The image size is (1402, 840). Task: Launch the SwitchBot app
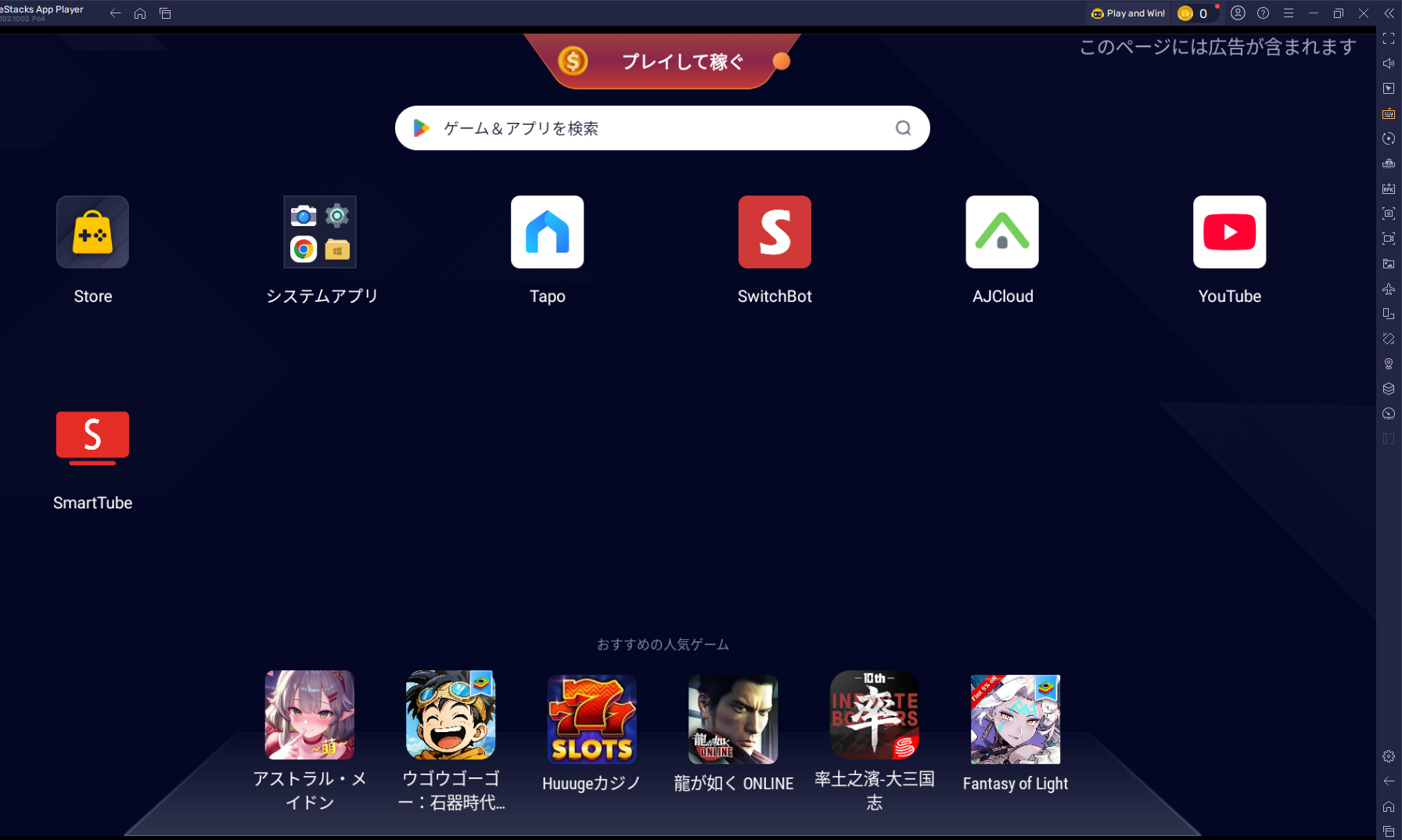point(775,232)
